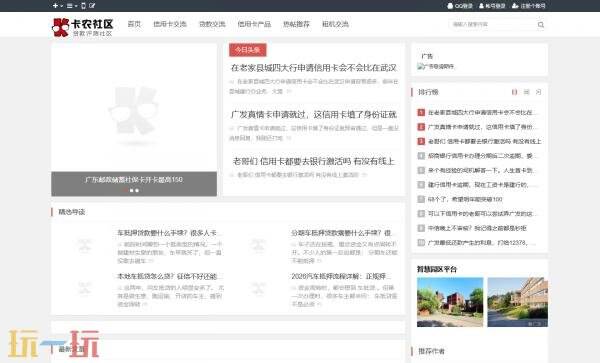Click the rank 1 red number badge
The image size is (600, 363).
click(x=421, y=112)
